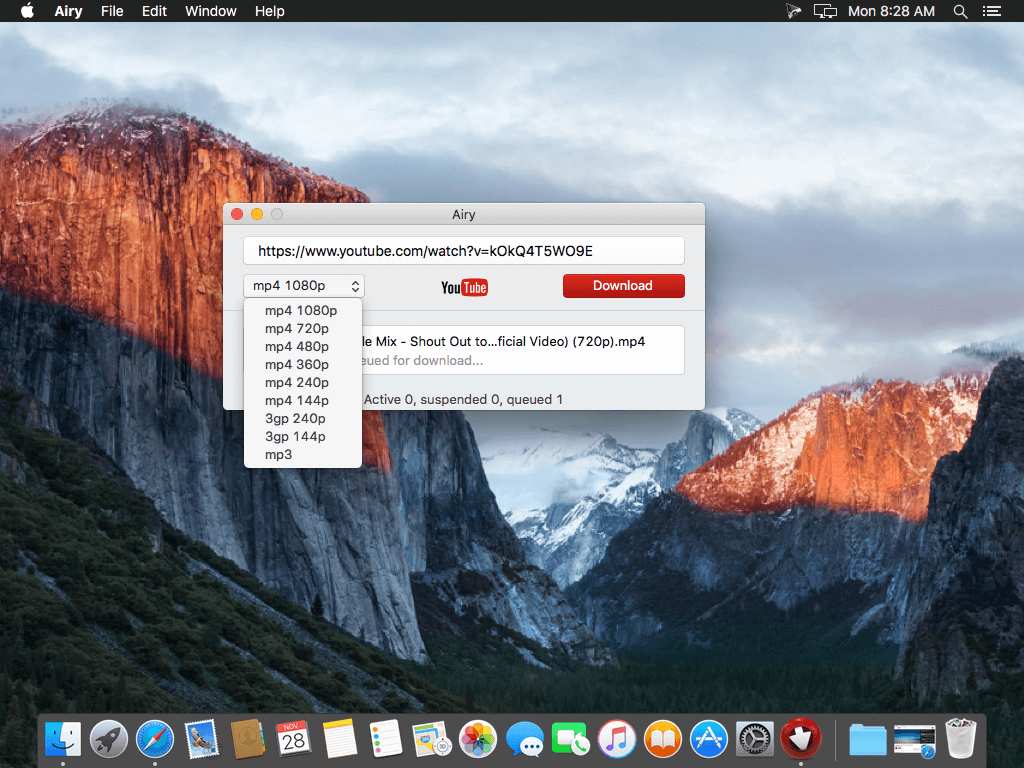Click the YouTube URL input field
This screenshot has height=768, width=1024.
464,251
